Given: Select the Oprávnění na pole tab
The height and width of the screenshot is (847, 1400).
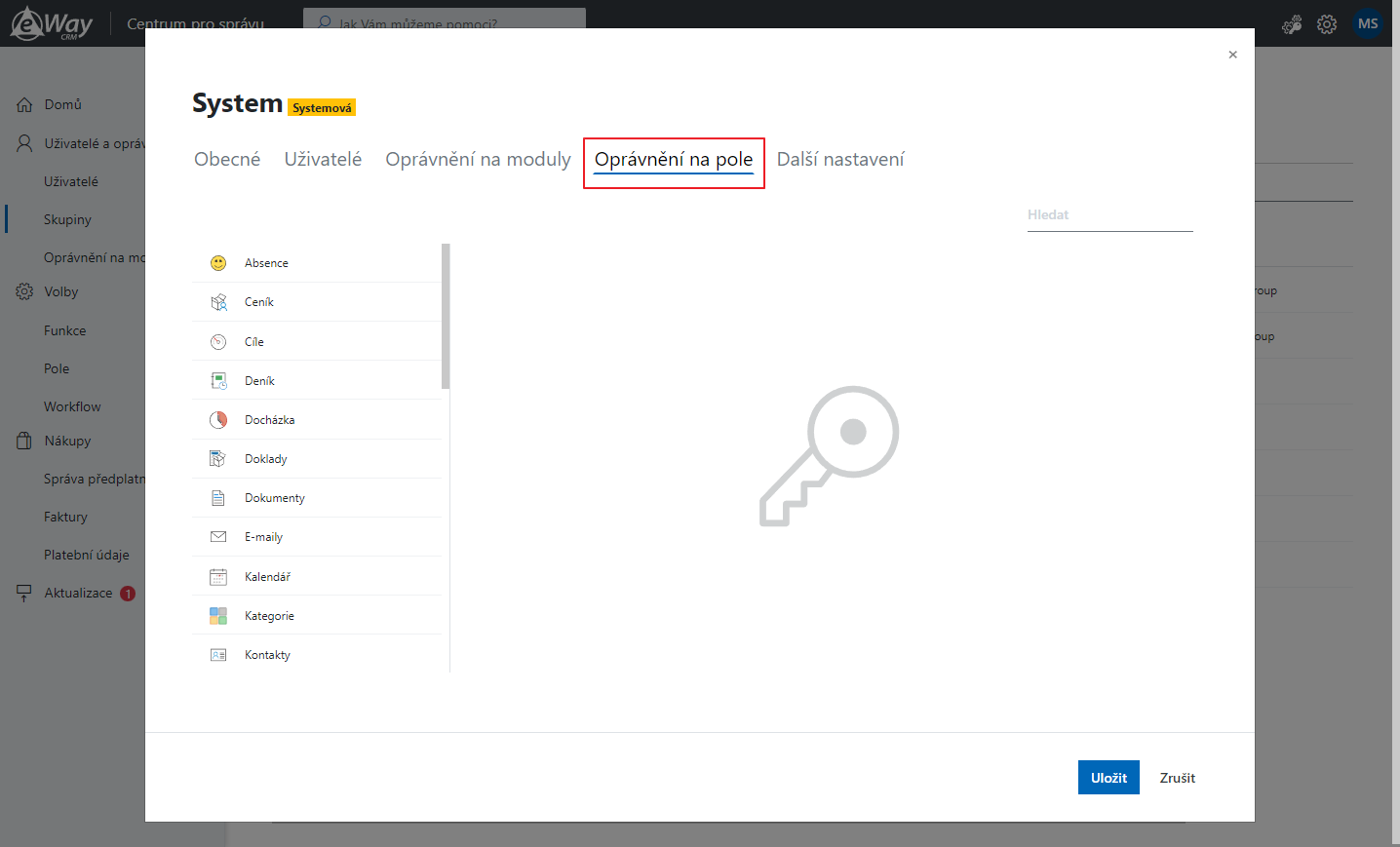Looking at the screenshot, I should [x=674, y=160].
